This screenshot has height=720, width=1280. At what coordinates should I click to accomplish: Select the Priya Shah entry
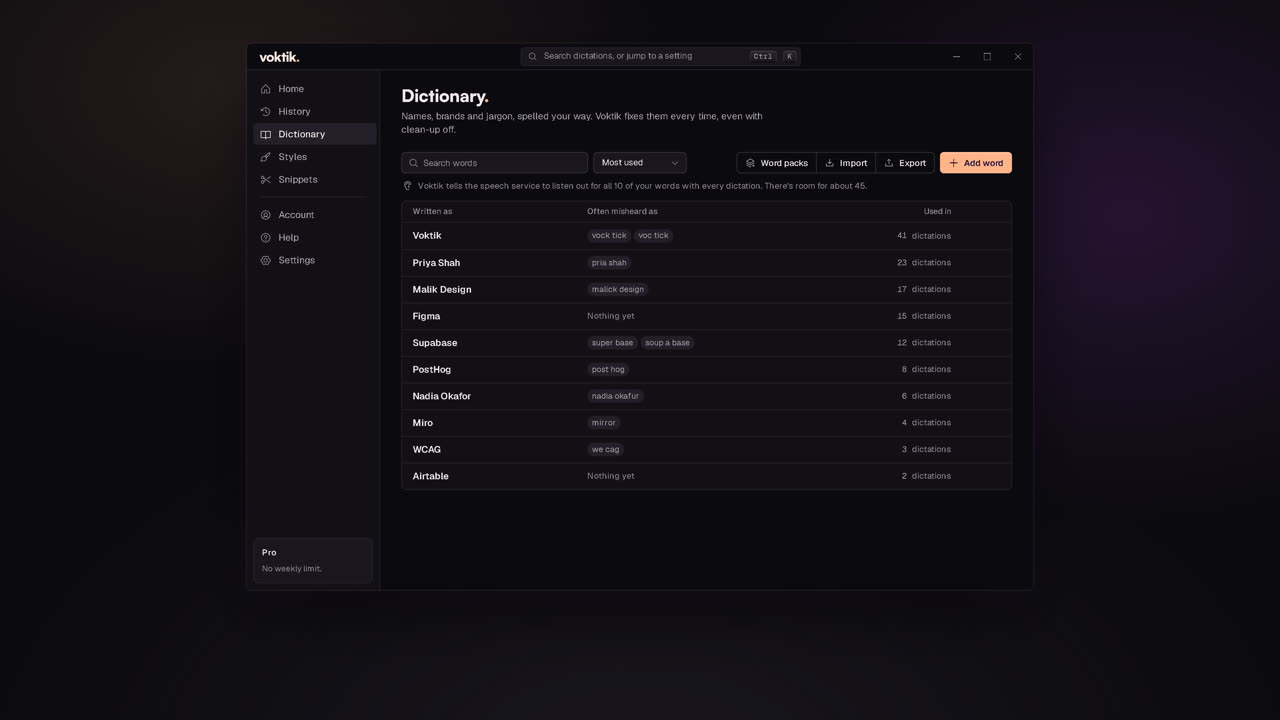[706, 263]
